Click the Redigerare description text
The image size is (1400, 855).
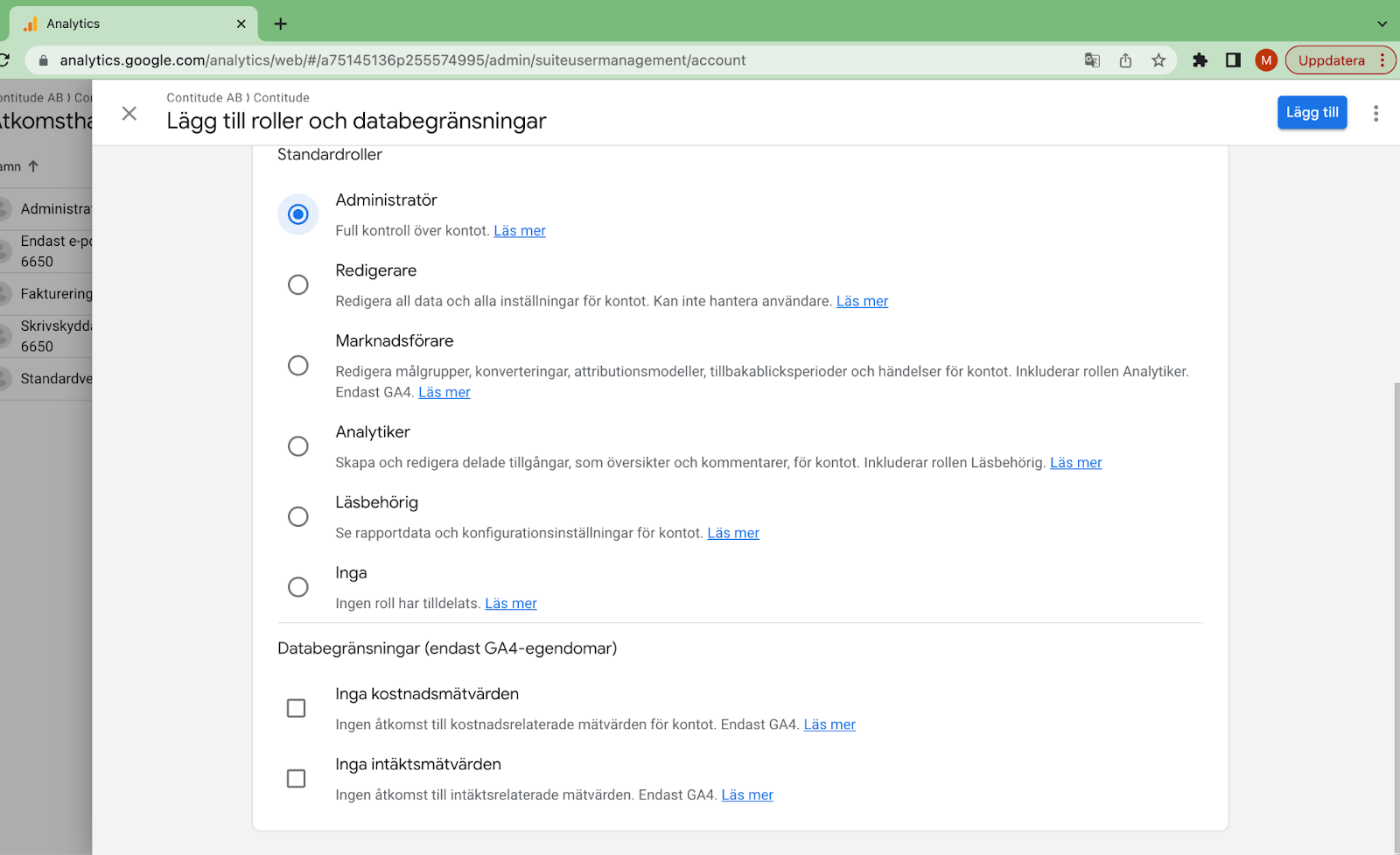pyautogui.click(x=584, y=301)
